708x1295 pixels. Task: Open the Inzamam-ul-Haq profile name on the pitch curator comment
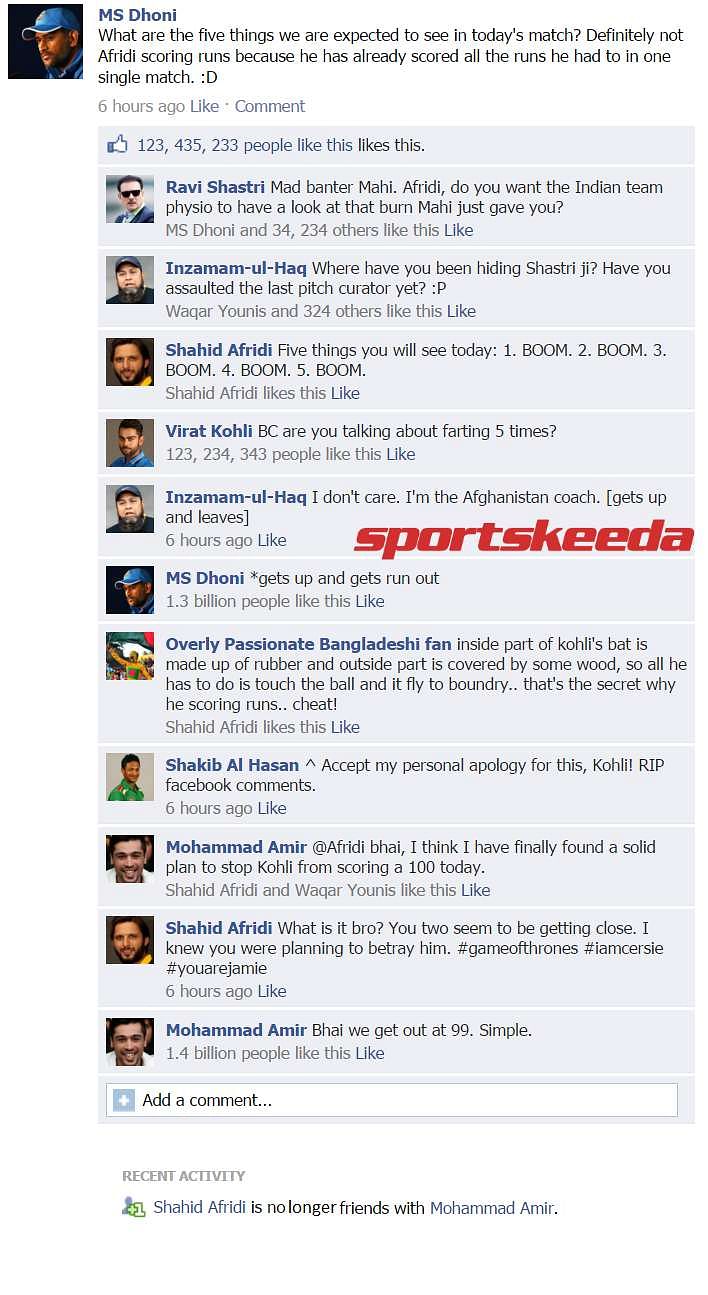pyautogui.click(x=236, y=268)
